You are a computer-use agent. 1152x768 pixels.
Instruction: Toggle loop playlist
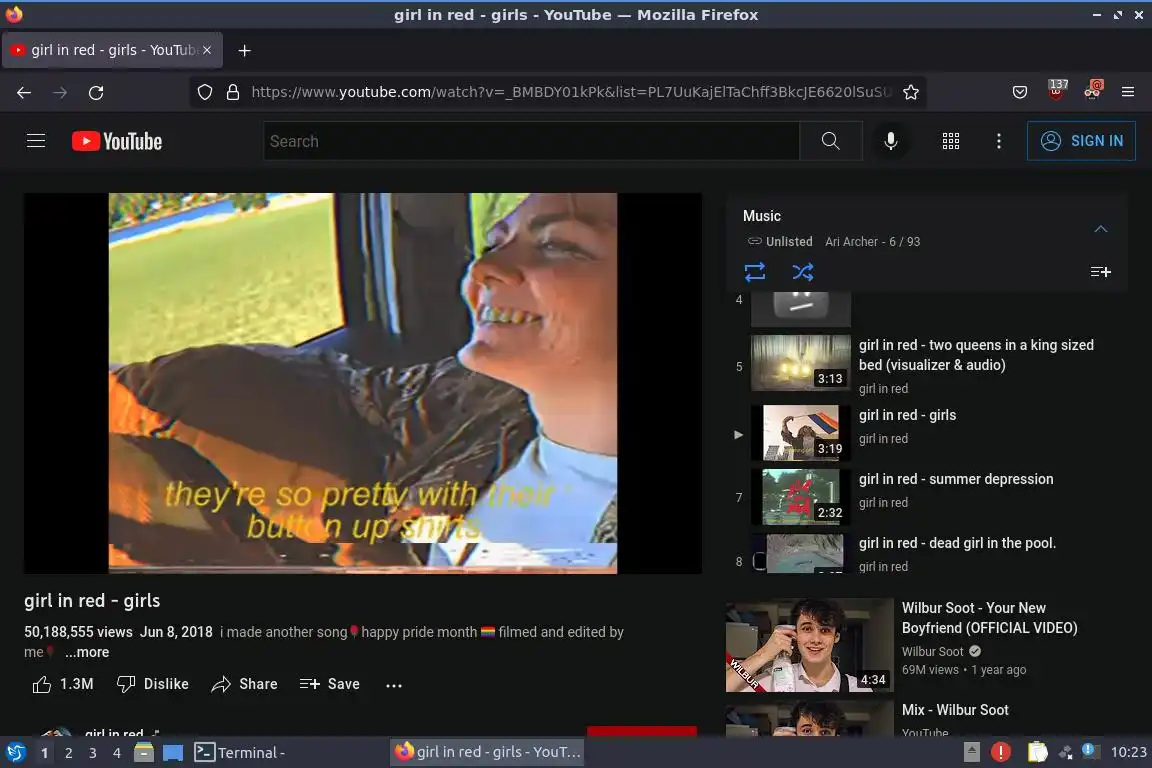755,272
